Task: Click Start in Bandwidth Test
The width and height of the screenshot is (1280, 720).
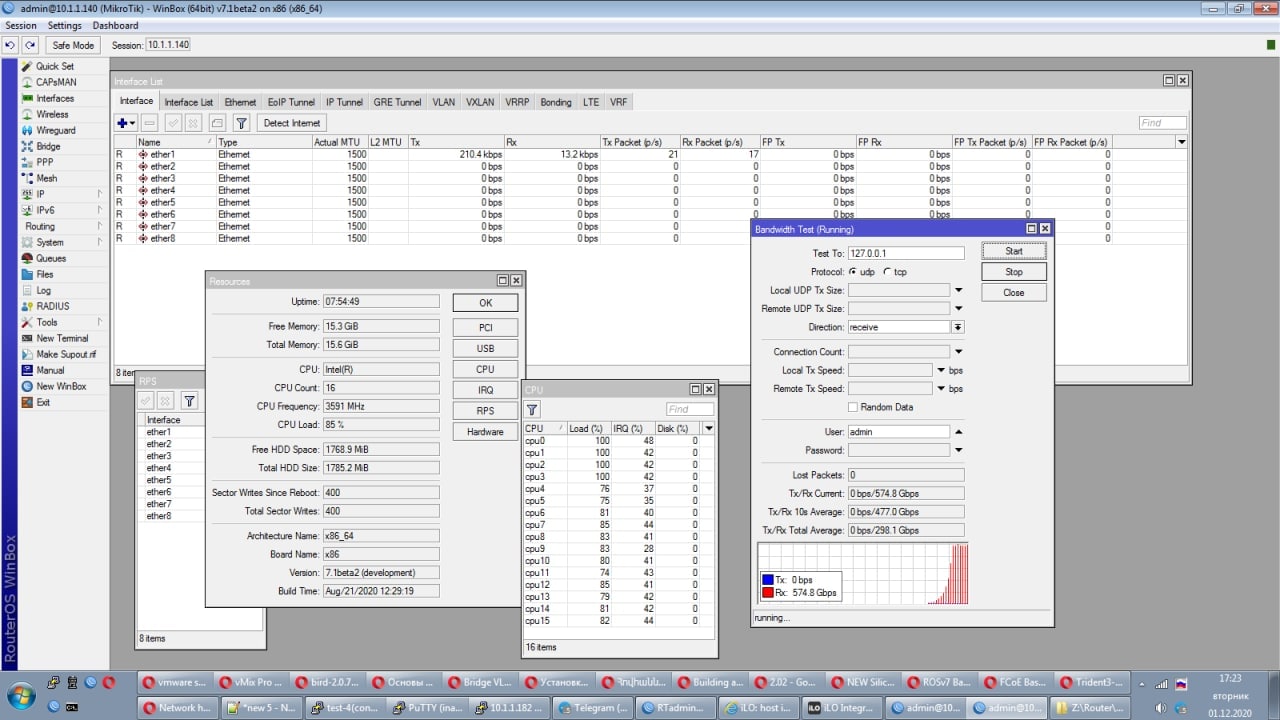Action: 1014,251
